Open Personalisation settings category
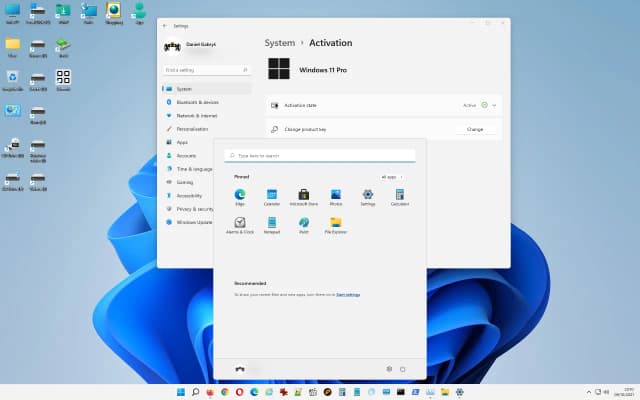Viewport: 640px width, 400px height. (x=192, y=129)
